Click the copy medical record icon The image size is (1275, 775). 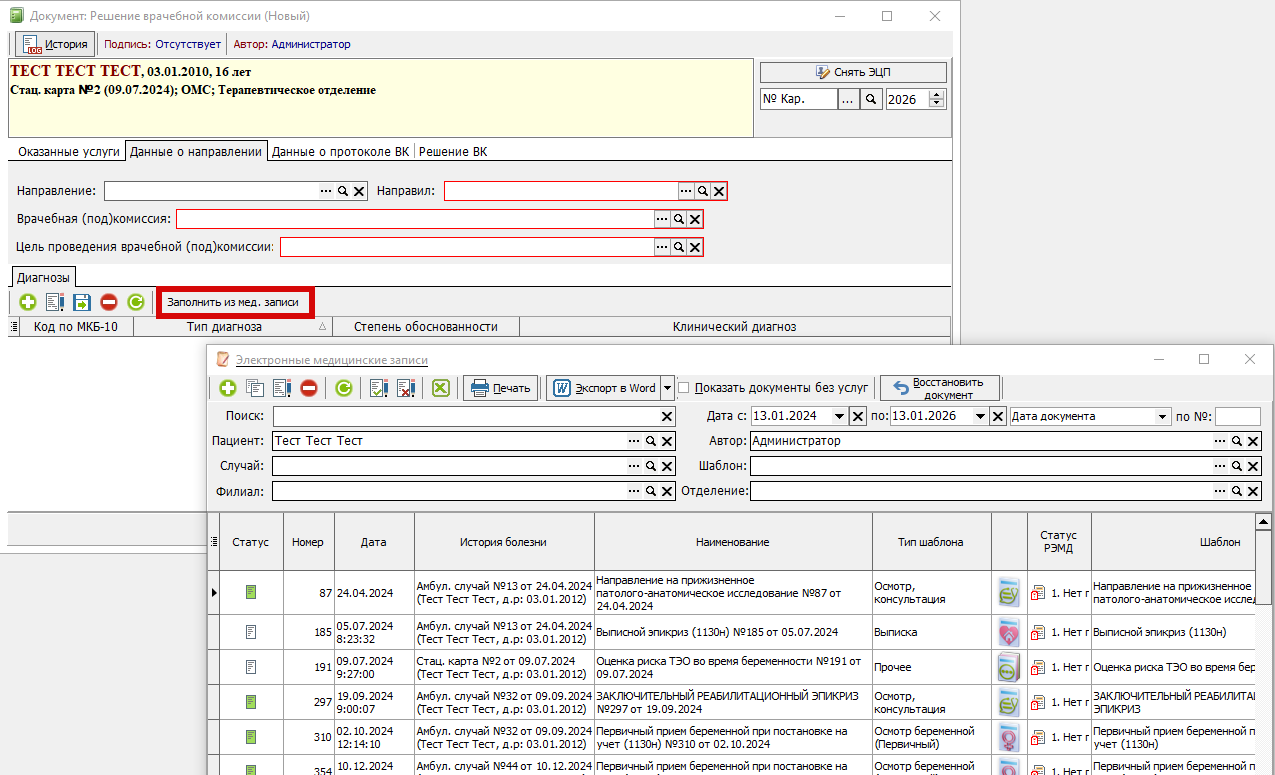pyautogui.click(x=255, y=388)
